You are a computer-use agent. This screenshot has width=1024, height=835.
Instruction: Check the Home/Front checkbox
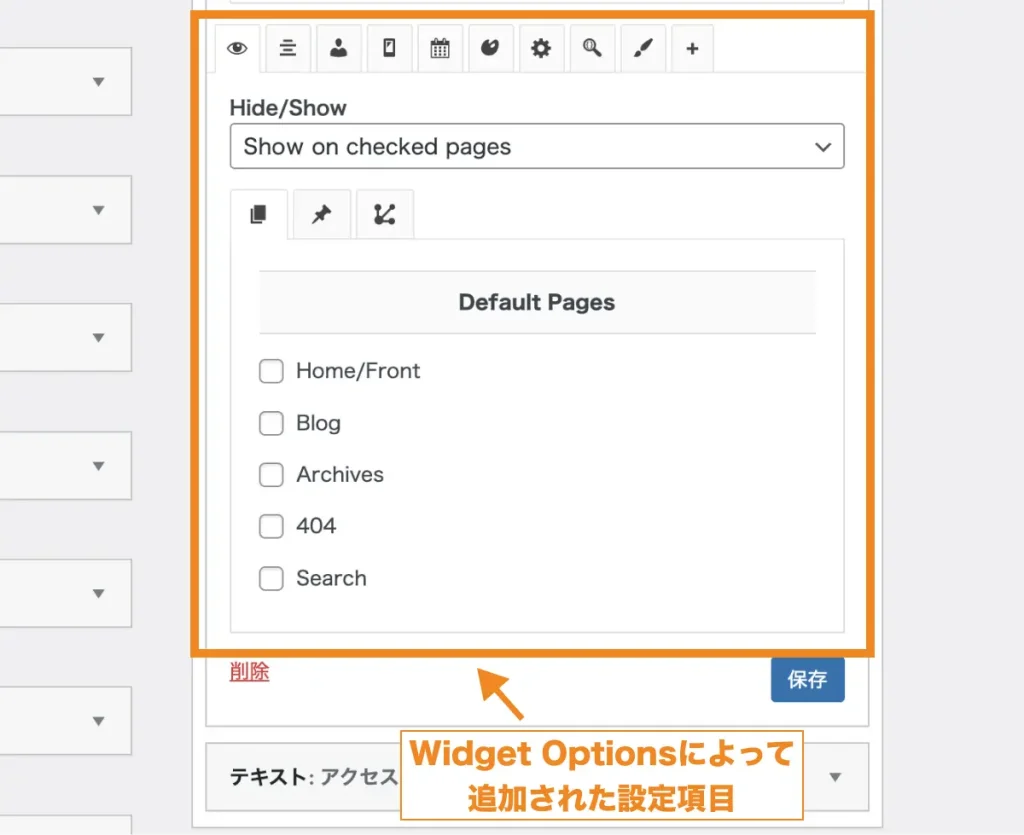point(271,372)
